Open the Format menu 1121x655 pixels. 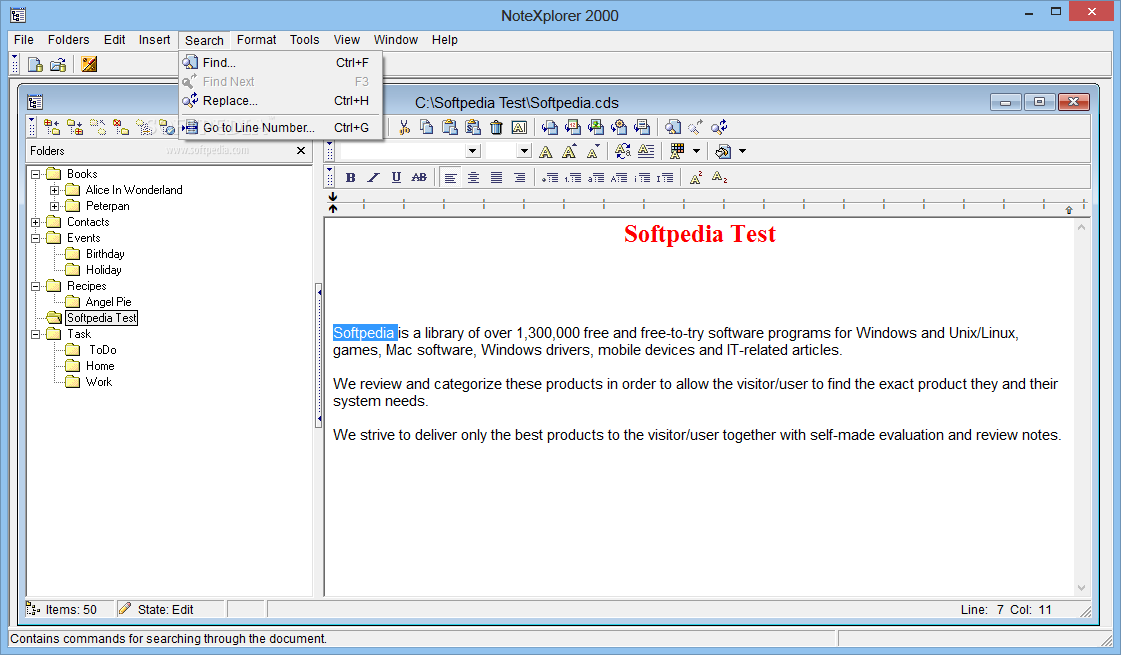[x=257, y=40]
